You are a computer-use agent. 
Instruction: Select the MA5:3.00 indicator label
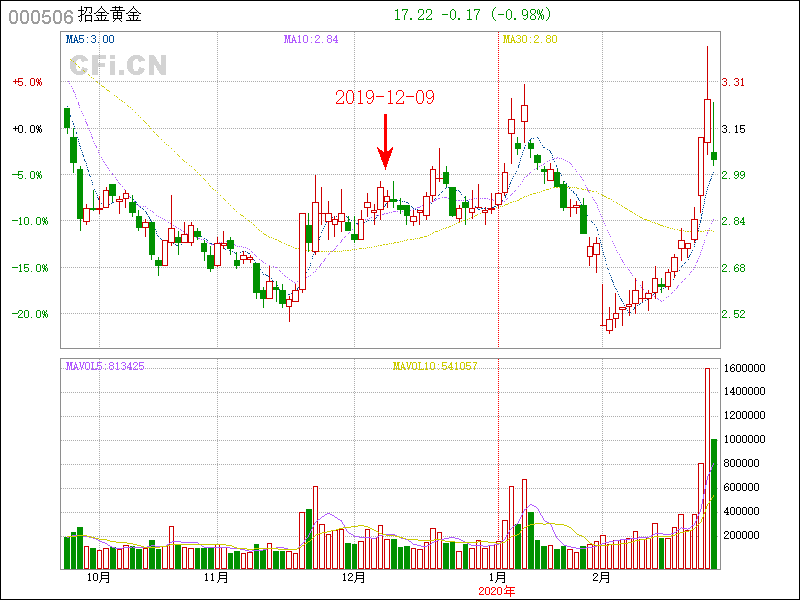[x=90, y=40]
